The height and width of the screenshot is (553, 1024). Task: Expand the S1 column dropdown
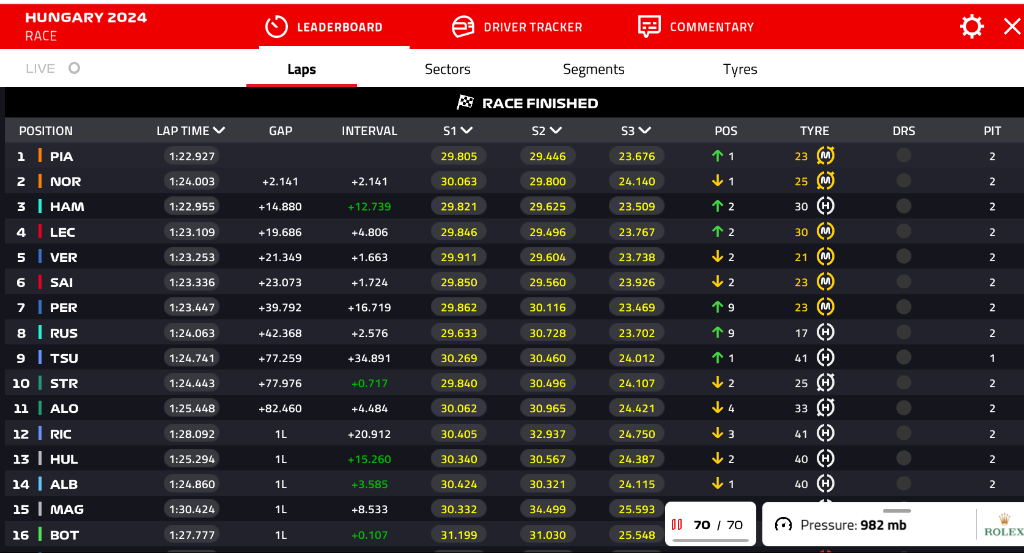tap(466, 131)
